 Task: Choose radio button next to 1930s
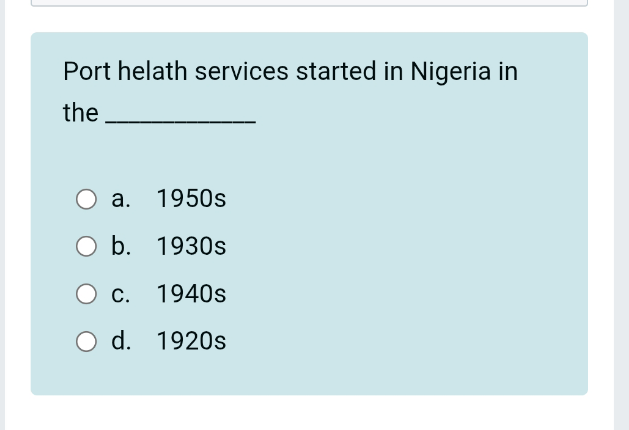point(86,246)
